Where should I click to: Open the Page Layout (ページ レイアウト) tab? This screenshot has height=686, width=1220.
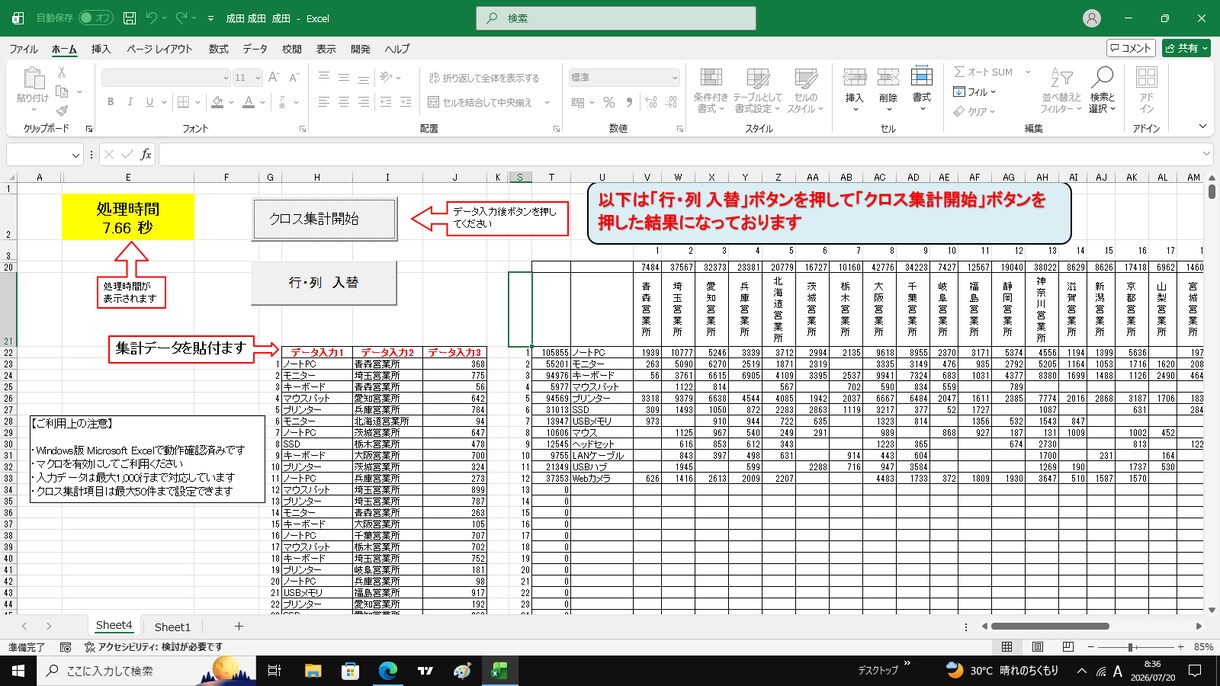(x=159, y=49)
